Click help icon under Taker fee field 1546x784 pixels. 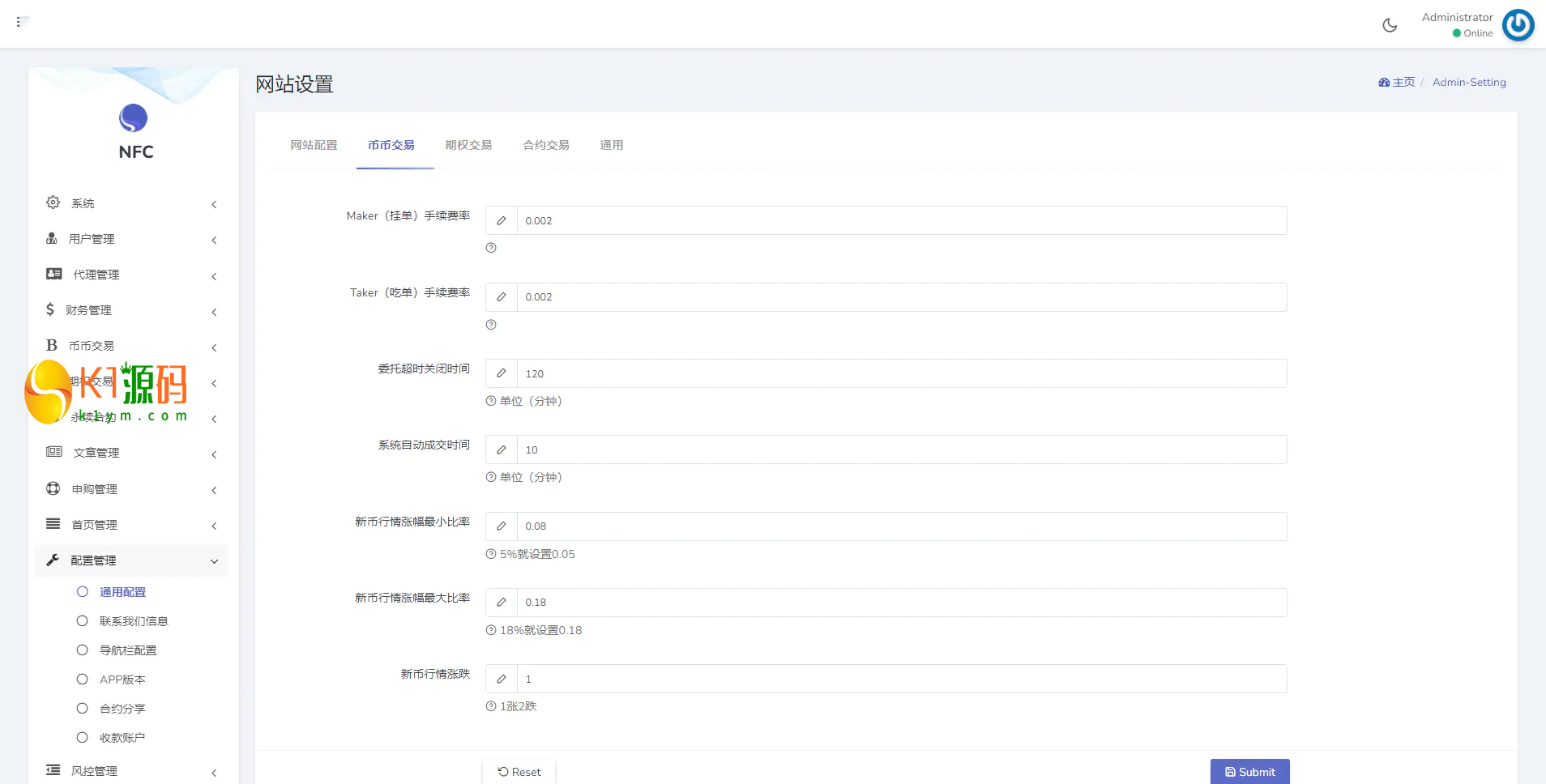[x=491, y=325]
